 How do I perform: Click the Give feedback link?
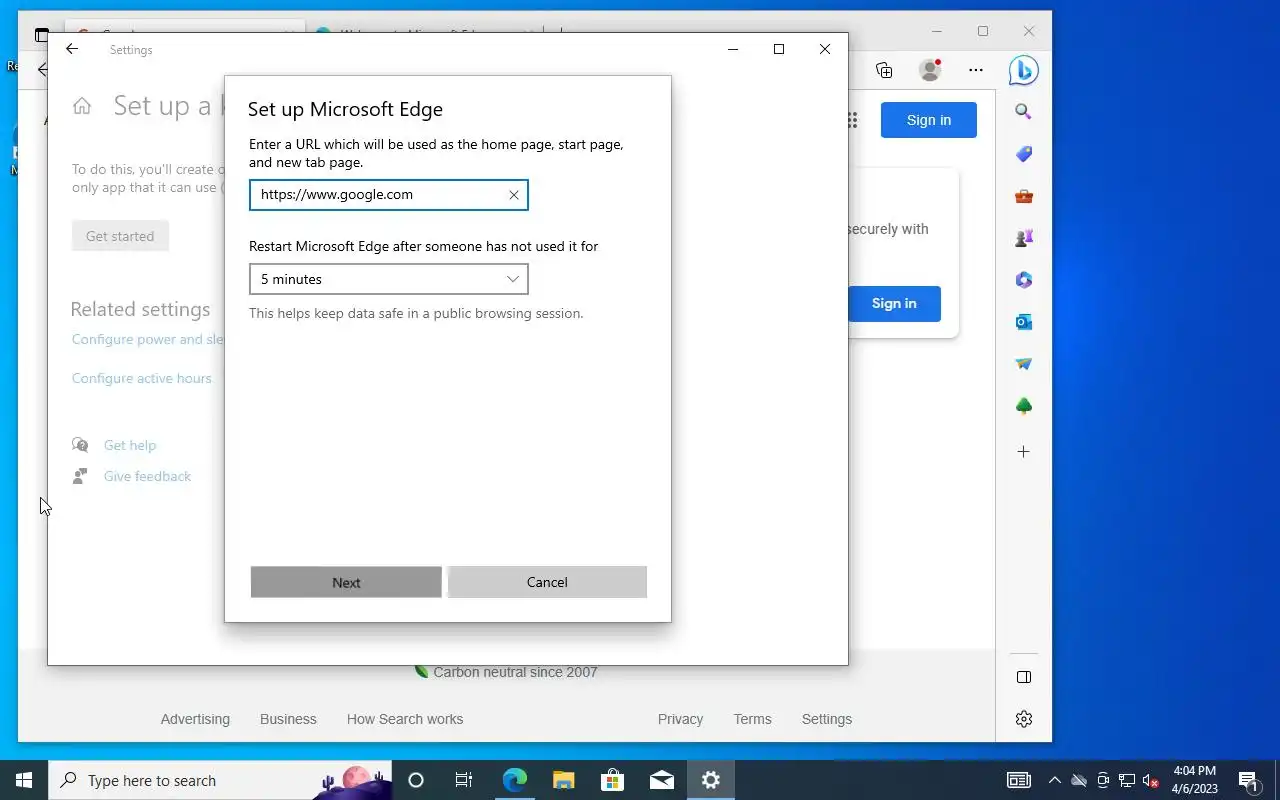[147, 476]
